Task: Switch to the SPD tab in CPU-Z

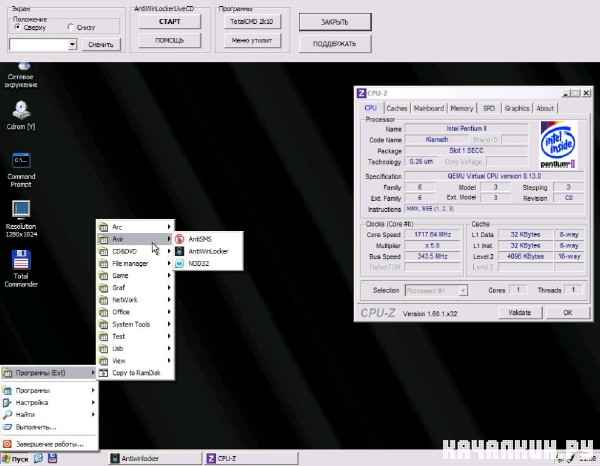Action: tap(489, 108)
